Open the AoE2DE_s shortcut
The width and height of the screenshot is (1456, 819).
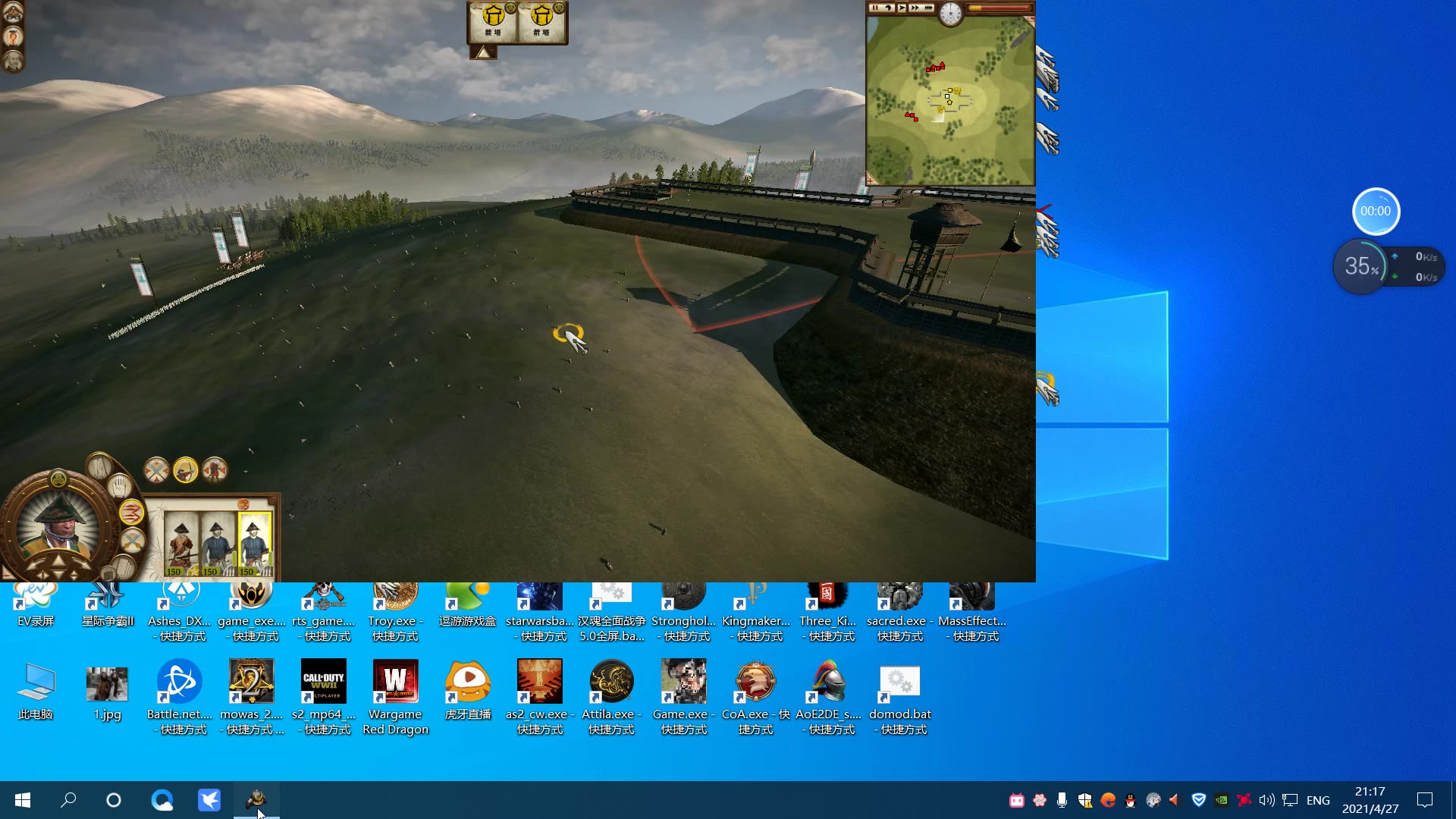(828, 698)
